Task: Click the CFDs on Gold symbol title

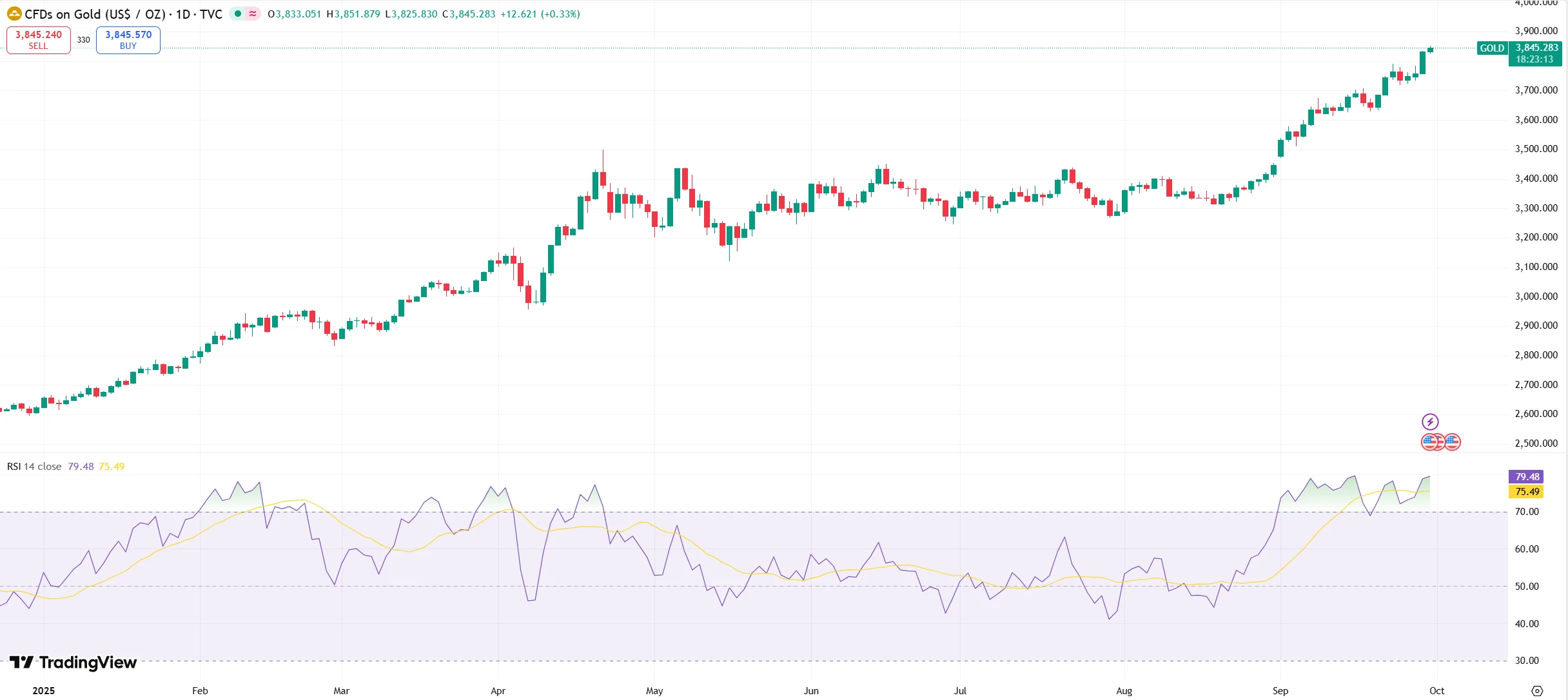Action: click(x=95, y=14)
